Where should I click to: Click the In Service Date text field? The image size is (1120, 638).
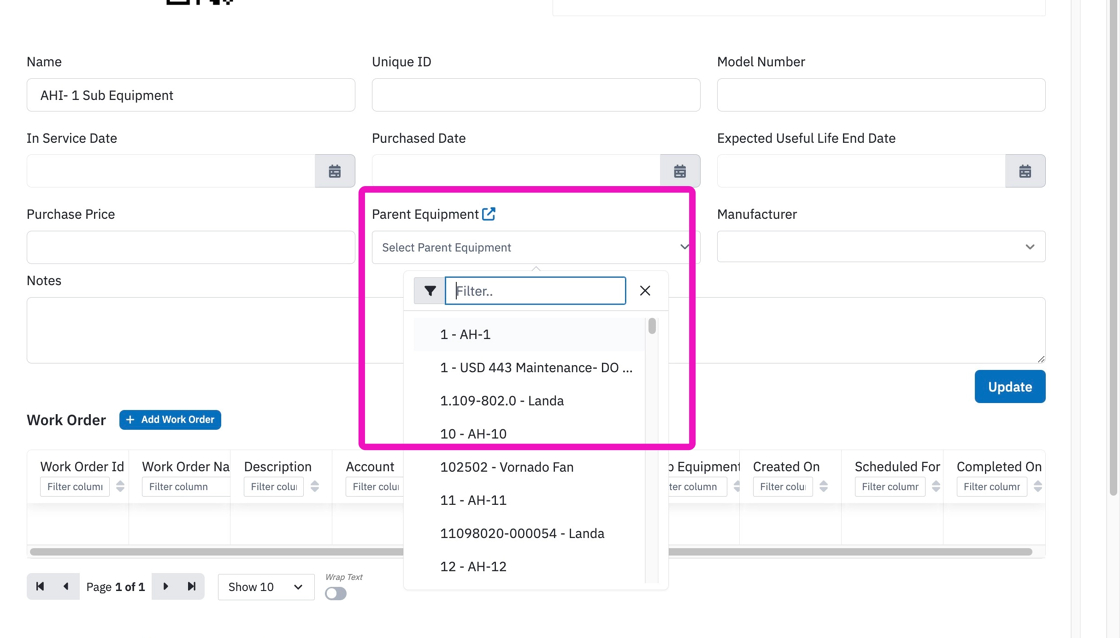(171, 171)
